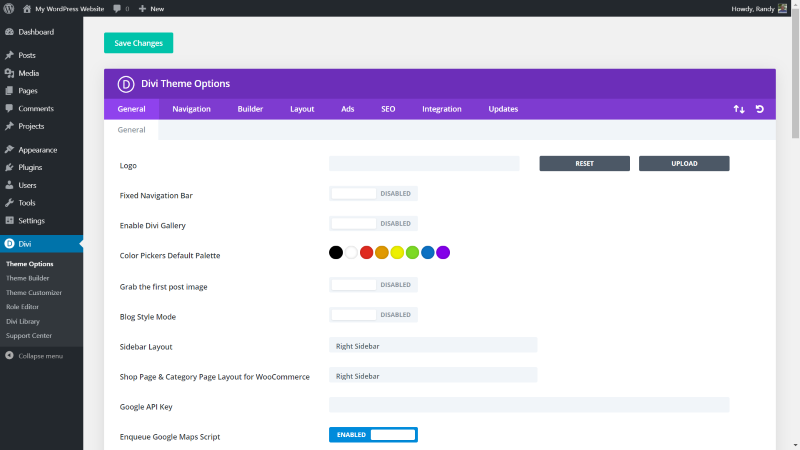Image resolution: width=800 pixels, height=450 pixels.
Task: Click the logo RESET button
Action: click(584, 163)
